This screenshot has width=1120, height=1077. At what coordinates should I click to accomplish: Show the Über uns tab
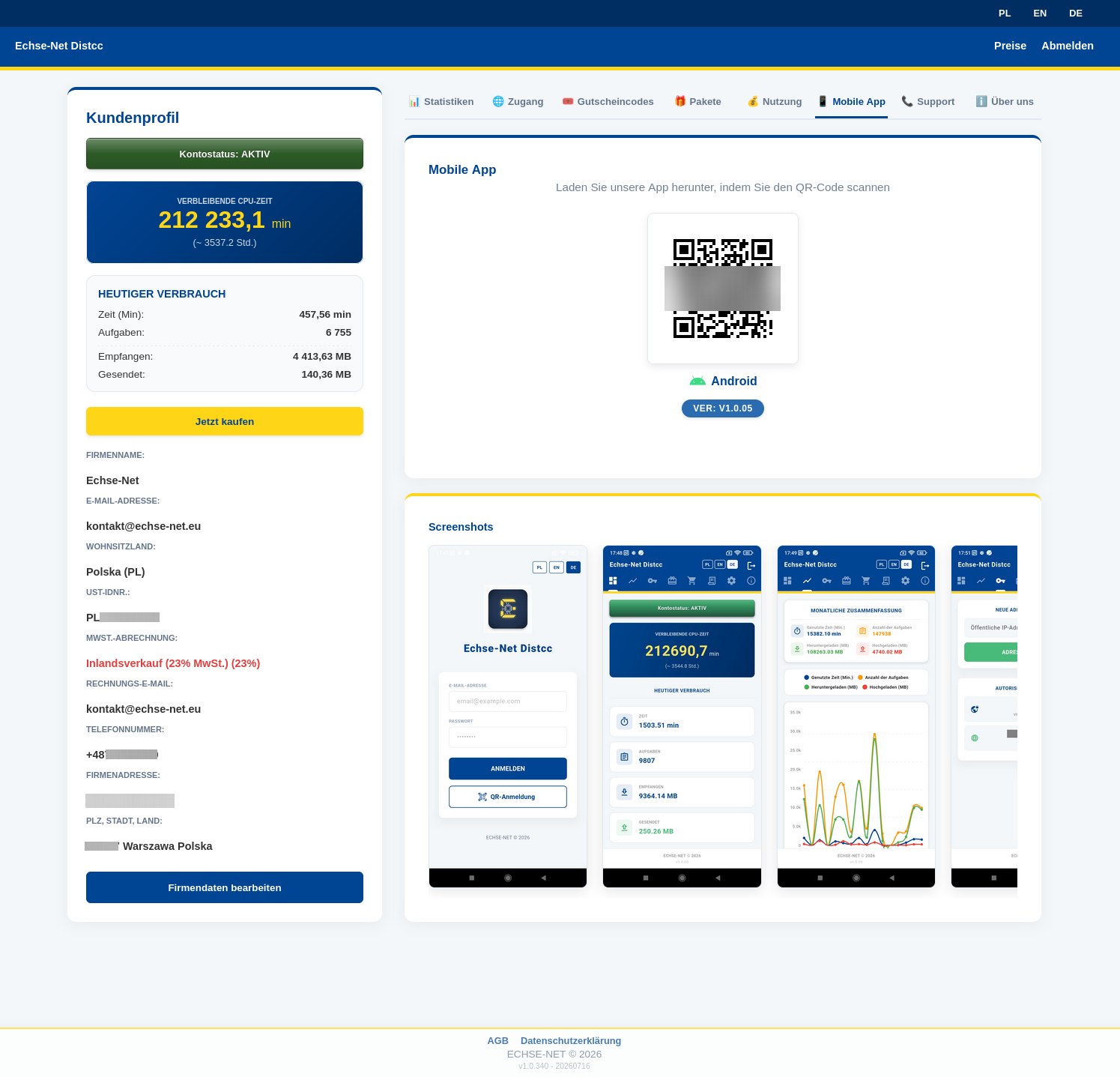tap(1005, 102)
